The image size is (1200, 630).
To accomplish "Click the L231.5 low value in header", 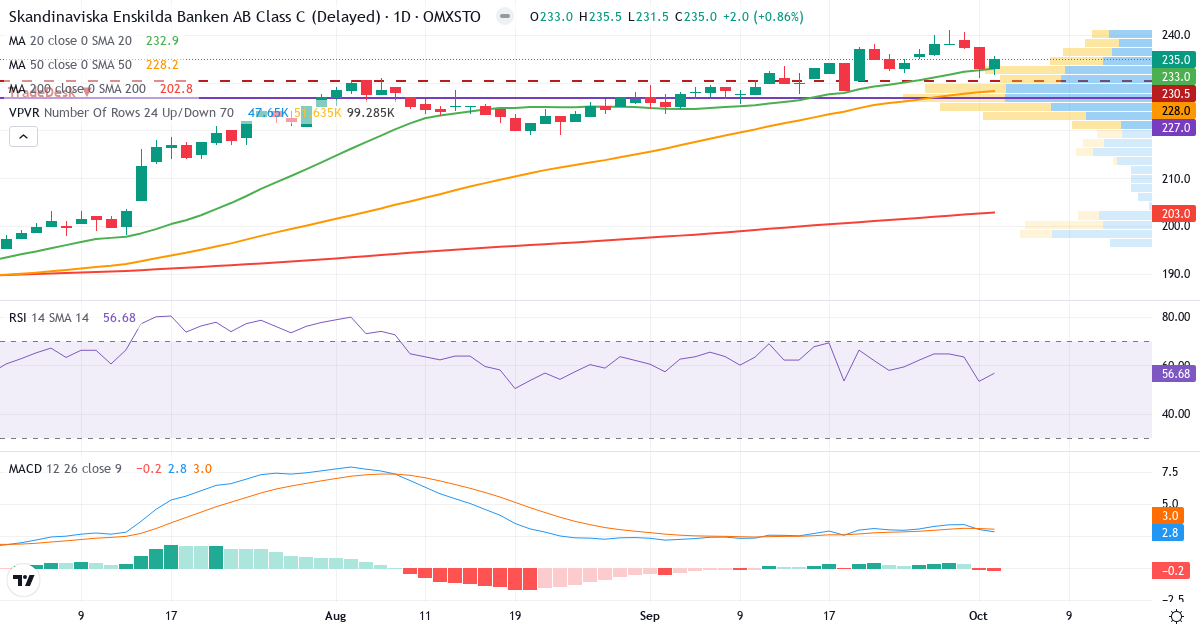I will [648, 17].
